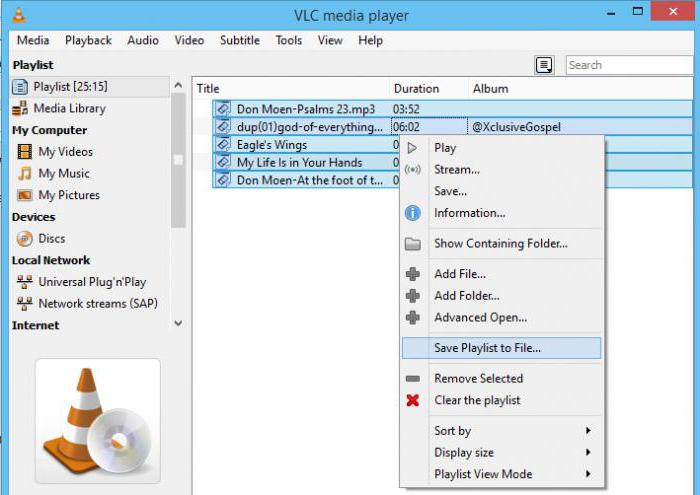Click the folder icon for Show Containing Folder

[412, 244]
